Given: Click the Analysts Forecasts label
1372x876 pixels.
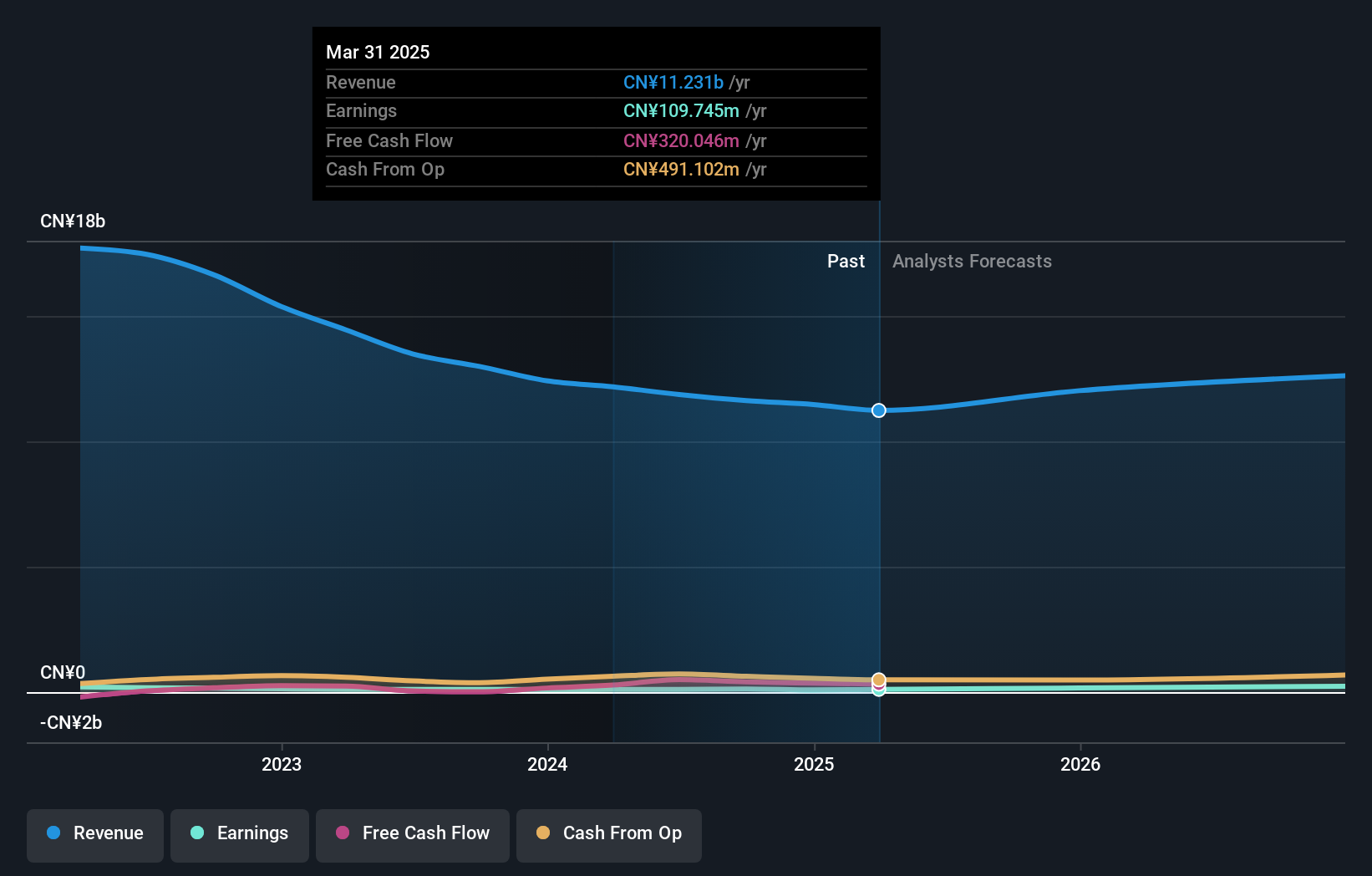Looking at the screenshot, I should [x=972, y=262].
